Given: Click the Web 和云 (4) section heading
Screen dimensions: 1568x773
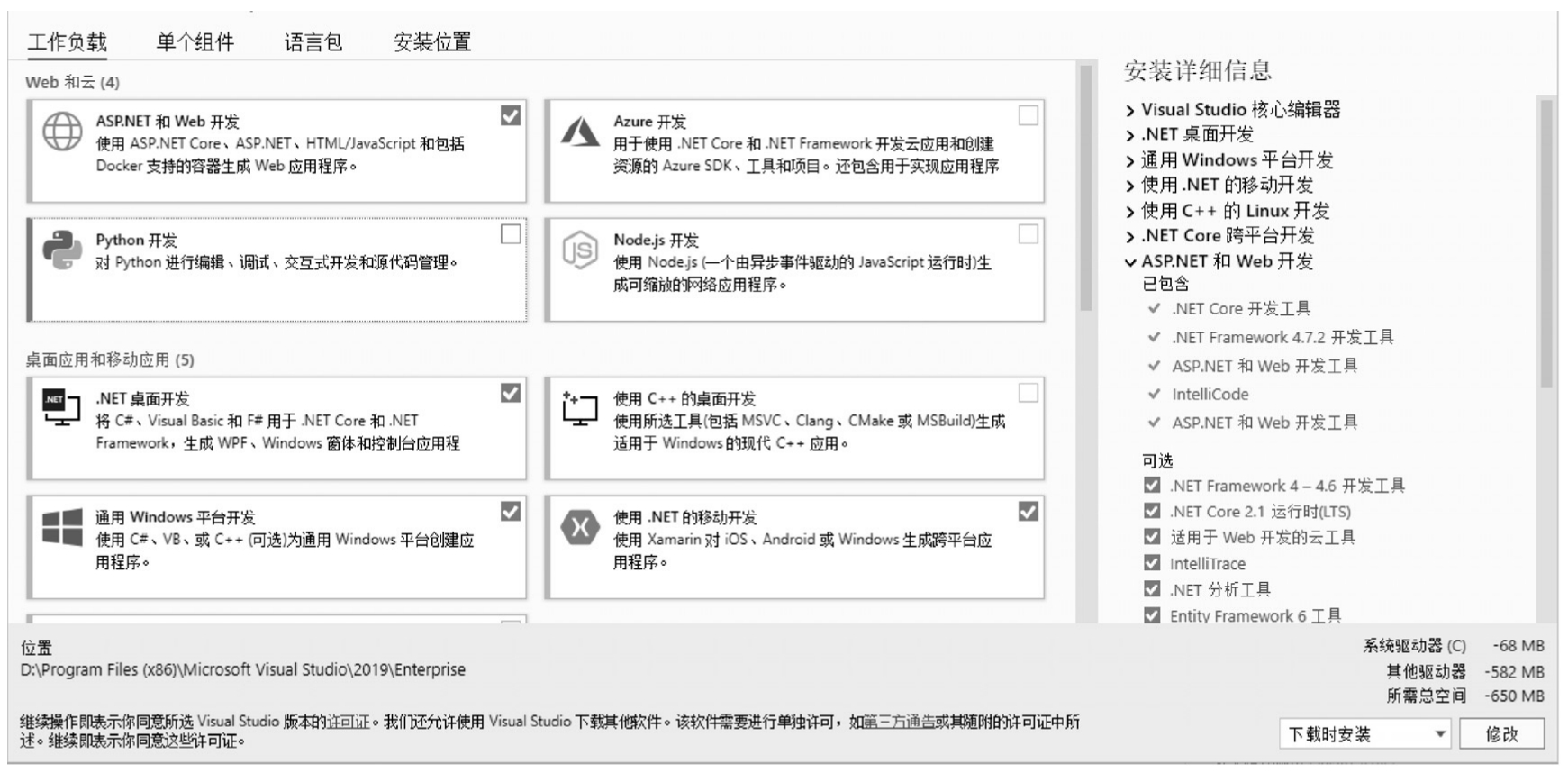Looking at the screenshot, I should click(x=73, y=82).
